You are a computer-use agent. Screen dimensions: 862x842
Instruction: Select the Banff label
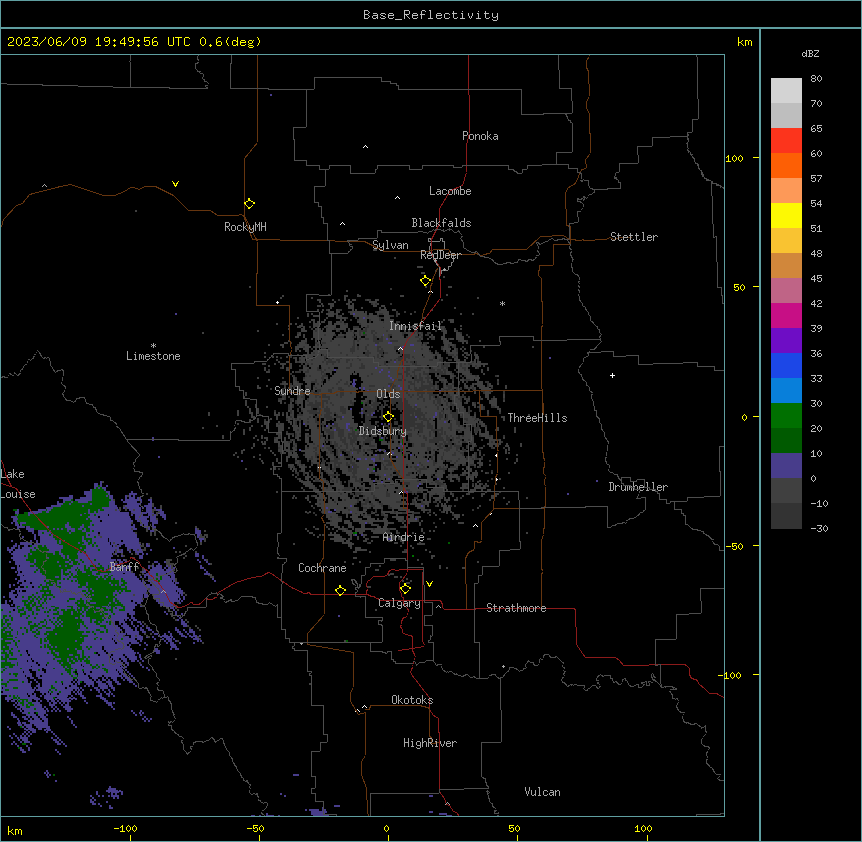coord(124,567)
